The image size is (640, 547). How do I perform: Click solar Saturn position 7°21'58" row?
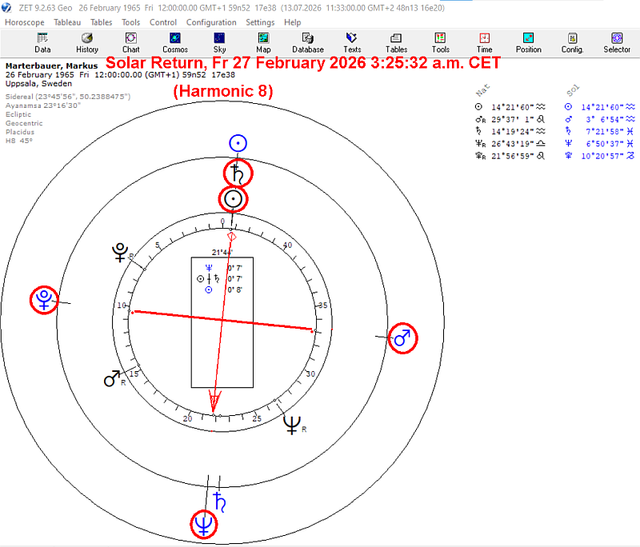600,131
